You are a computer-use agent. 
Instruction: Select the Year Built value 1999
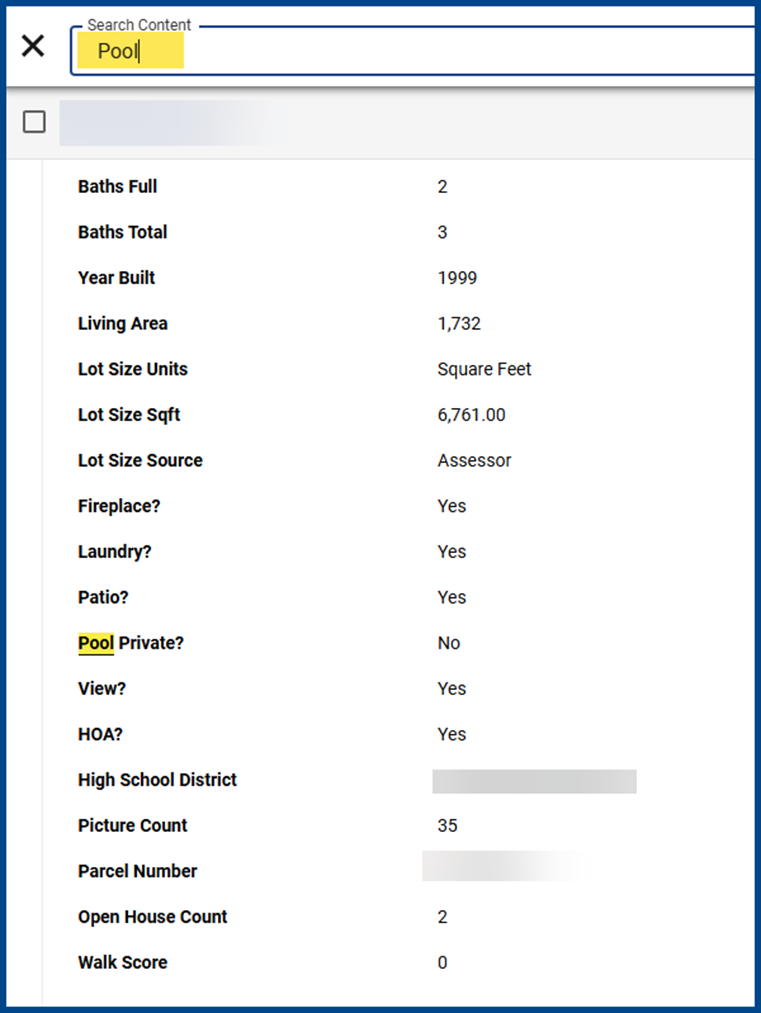point(457,278)
